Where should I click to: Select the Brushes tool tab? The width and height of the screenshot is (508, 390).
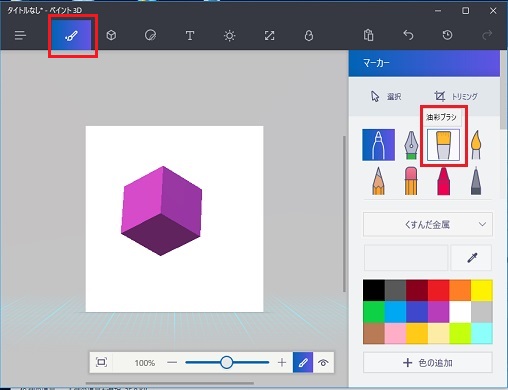point(72,35)
